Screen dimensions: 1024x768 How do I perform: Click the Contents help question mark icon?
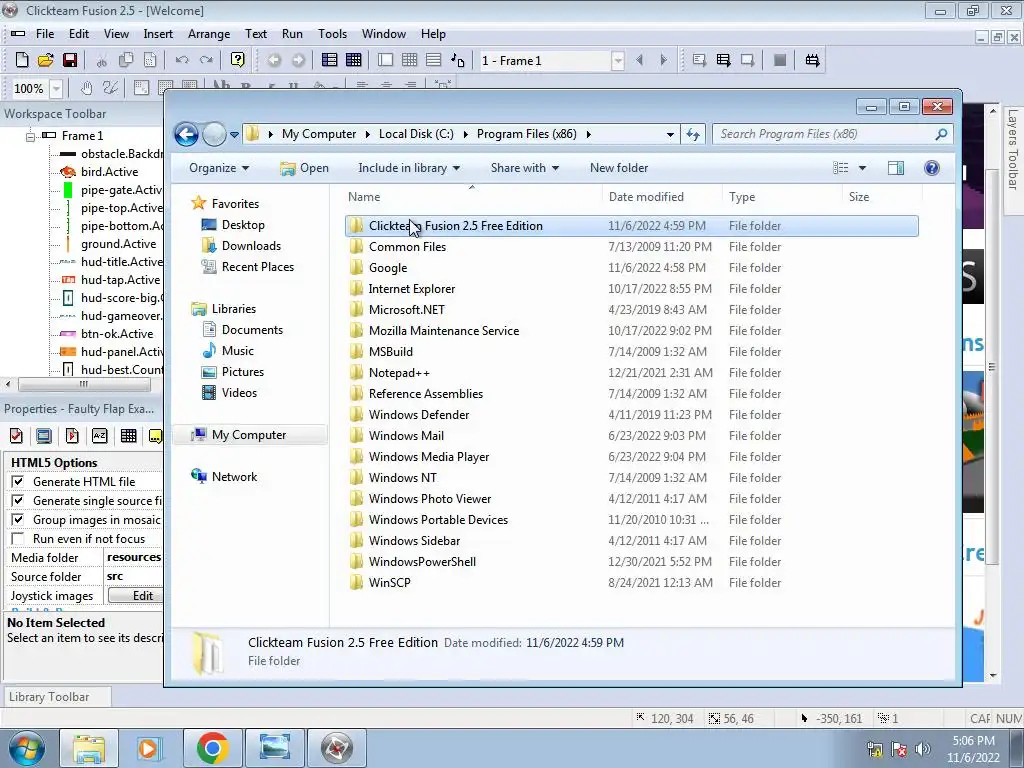[x=238, y=60]
